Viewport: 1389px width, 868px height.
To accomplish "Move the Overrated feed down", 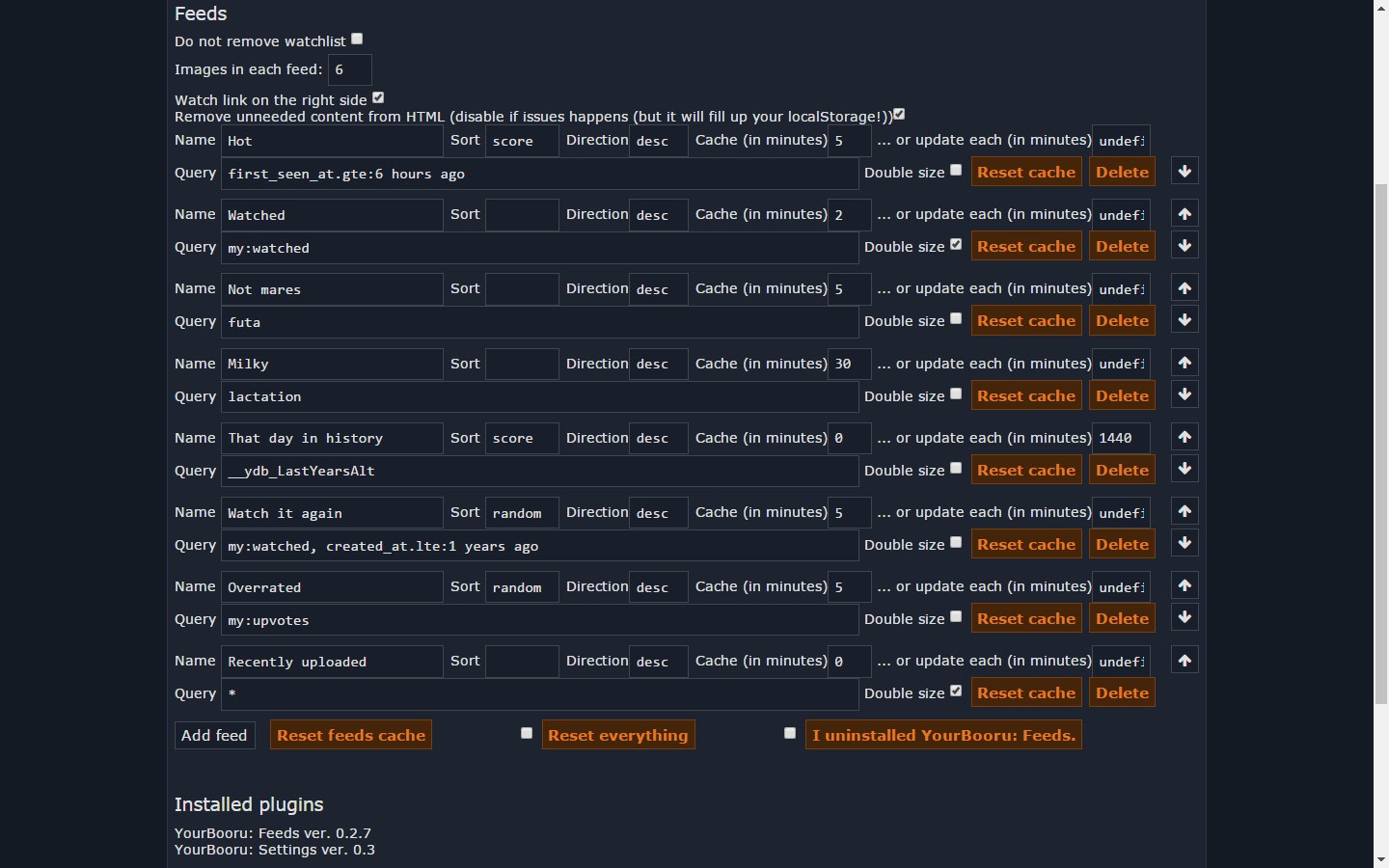I will tap(1185, 618).
